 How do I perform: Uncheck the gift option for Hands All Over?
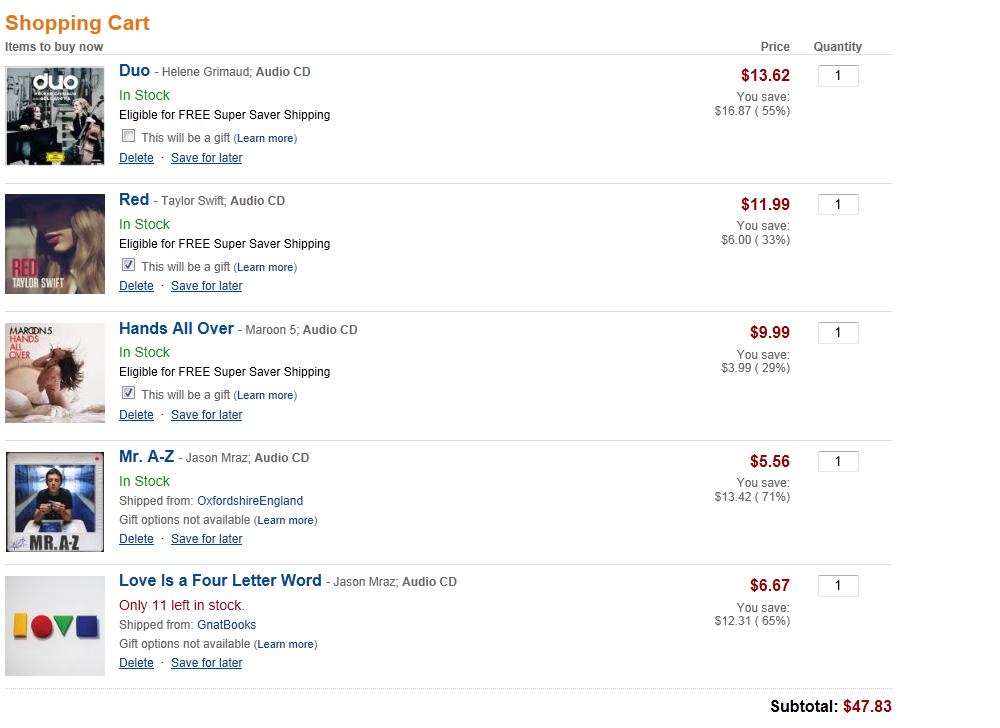tap(128, 393)
